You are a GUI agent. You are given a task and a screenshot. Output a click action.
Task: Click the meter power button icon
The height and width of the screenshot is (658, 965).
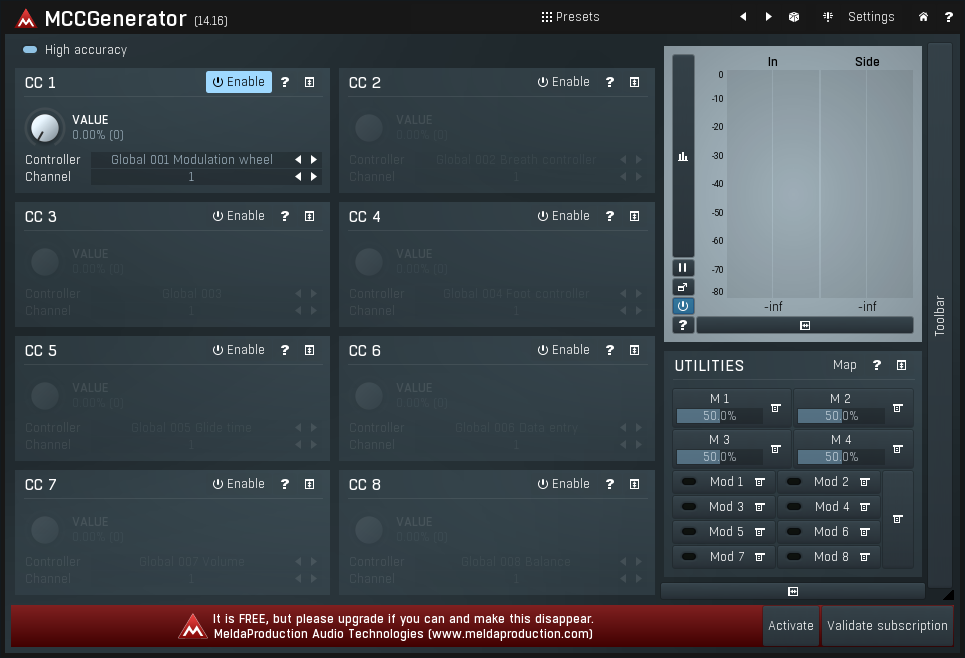tap(683, 306)
